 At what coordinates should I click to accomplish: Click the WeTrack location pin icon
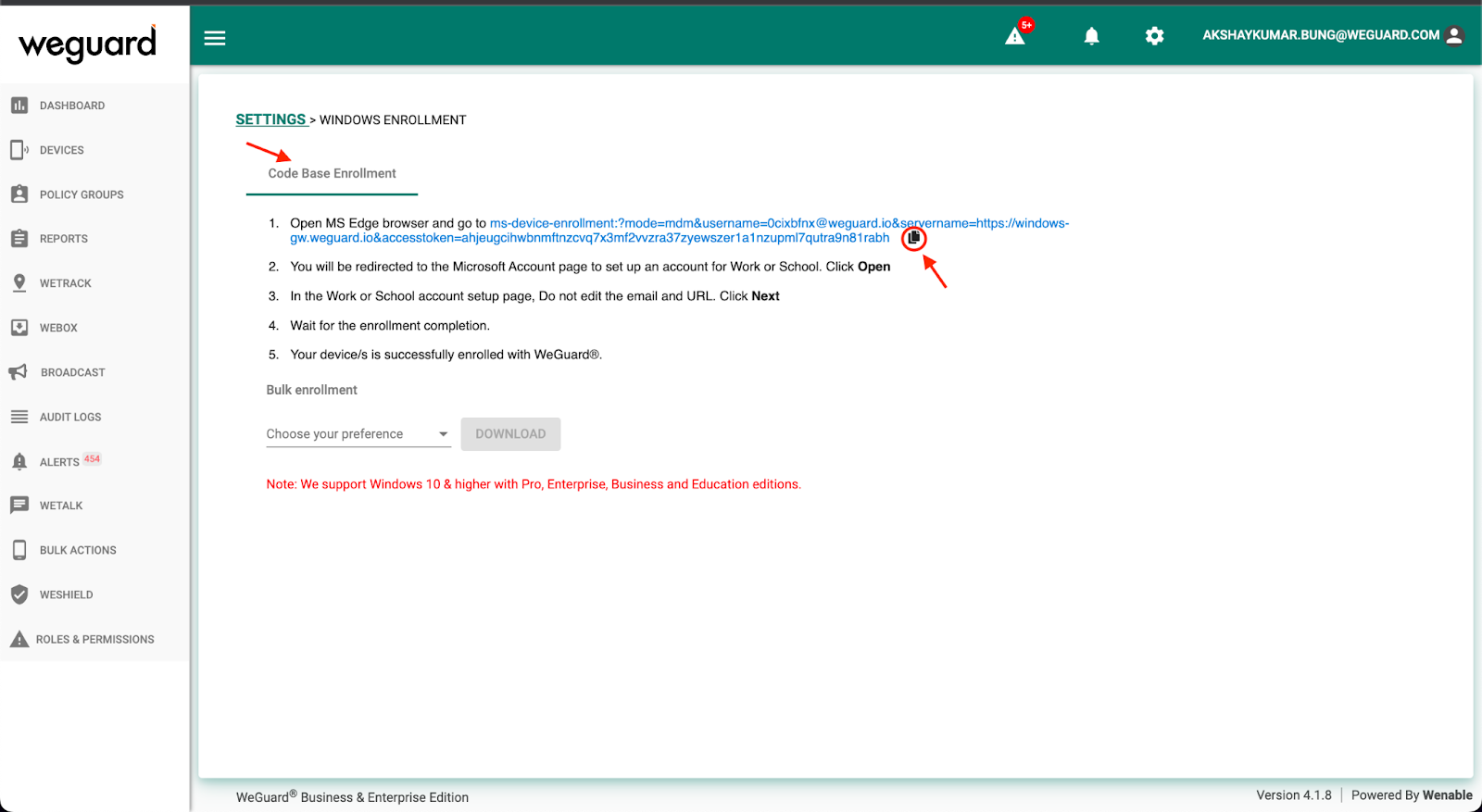tap(19, 283)
